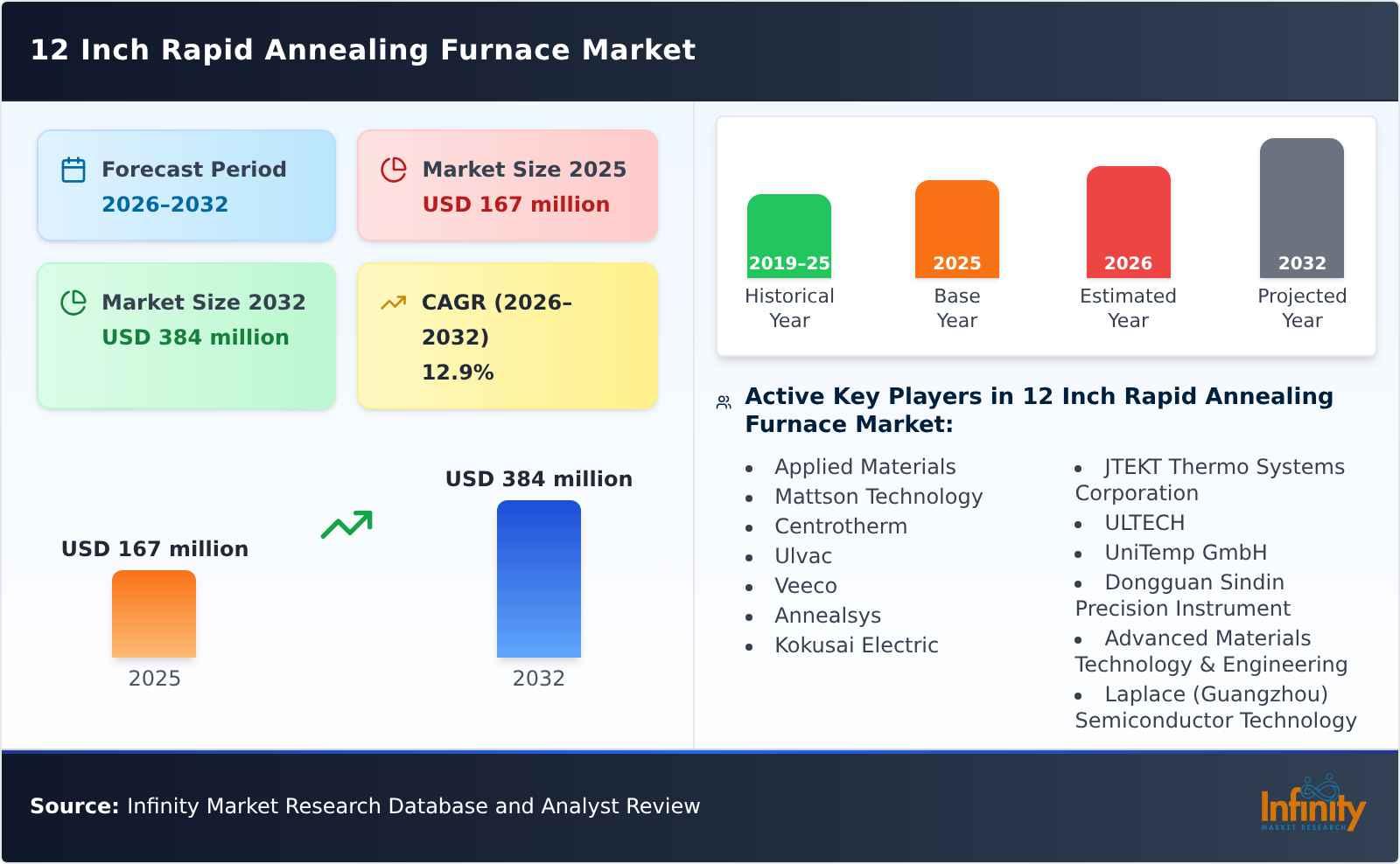The image size is (1400, 864).
Task: Click USD 167 million in the red card
Action: pyautogui.click(x=516, y=205)
